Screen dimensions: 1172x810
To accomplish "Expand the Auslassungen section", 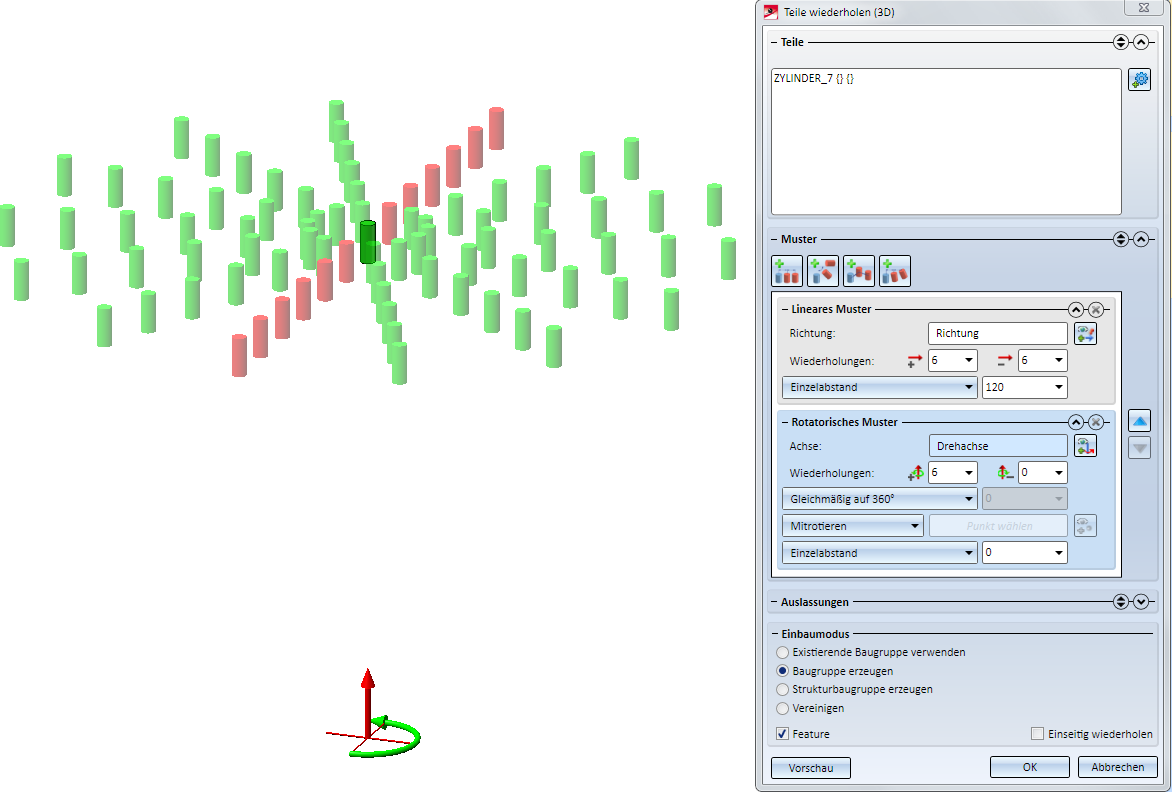I will click(1141, 602).
